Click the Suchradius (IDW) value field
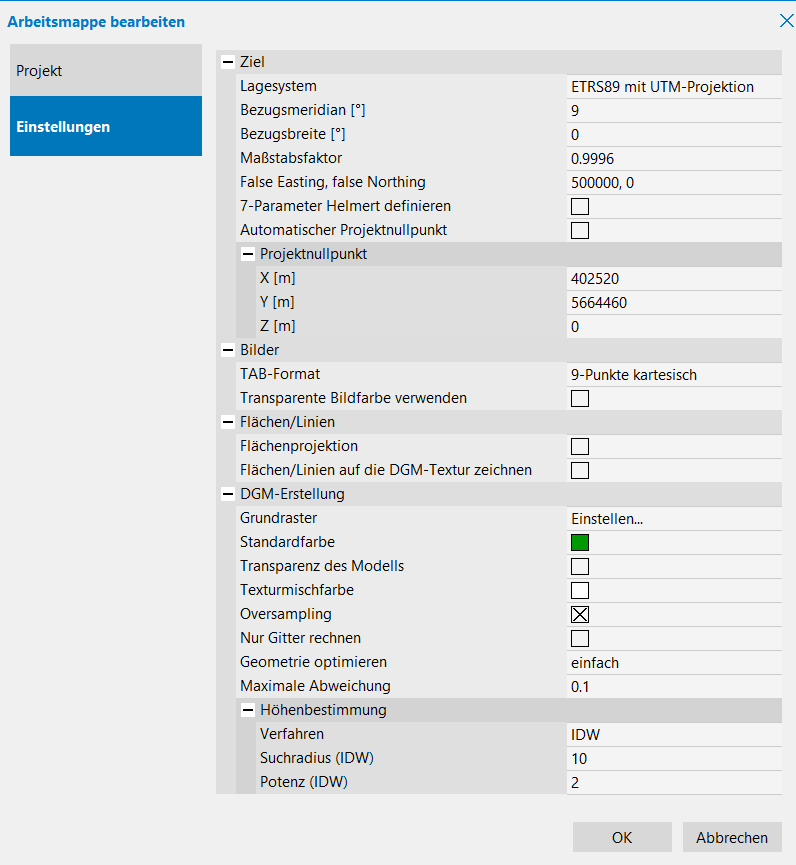The width and height of the screenshot is (796, 865). pyautogui.click(x=672, y=758)
